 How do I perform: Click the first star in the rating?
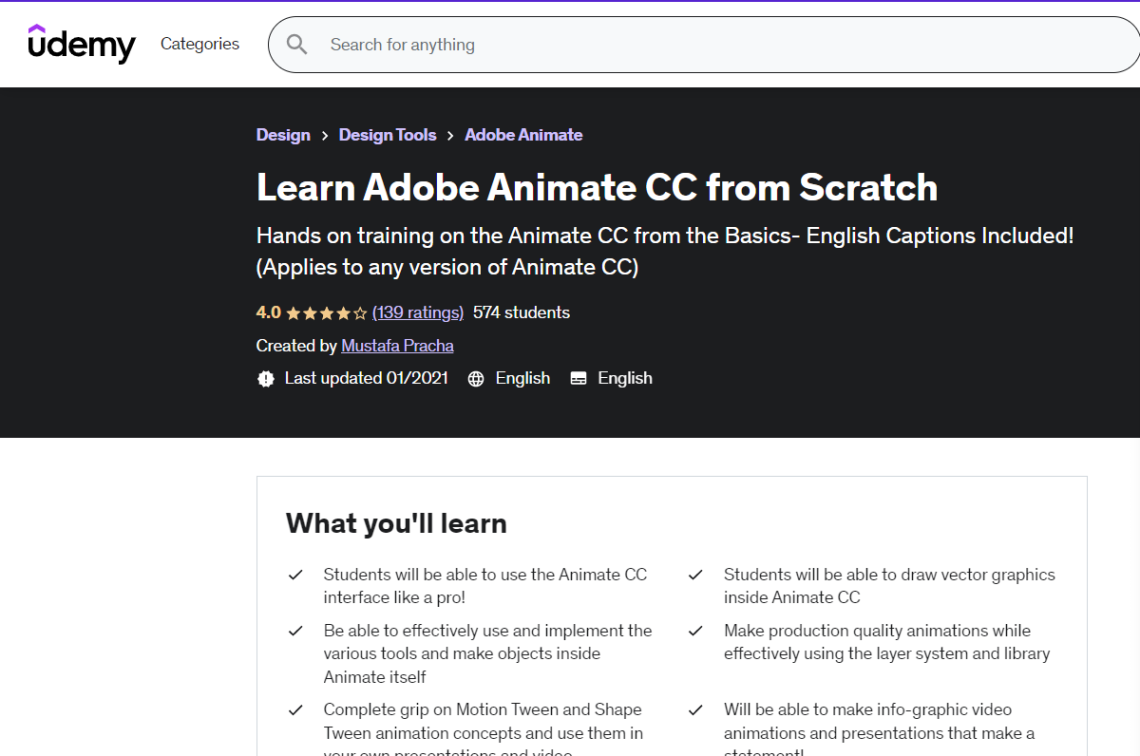click(290, 312)
